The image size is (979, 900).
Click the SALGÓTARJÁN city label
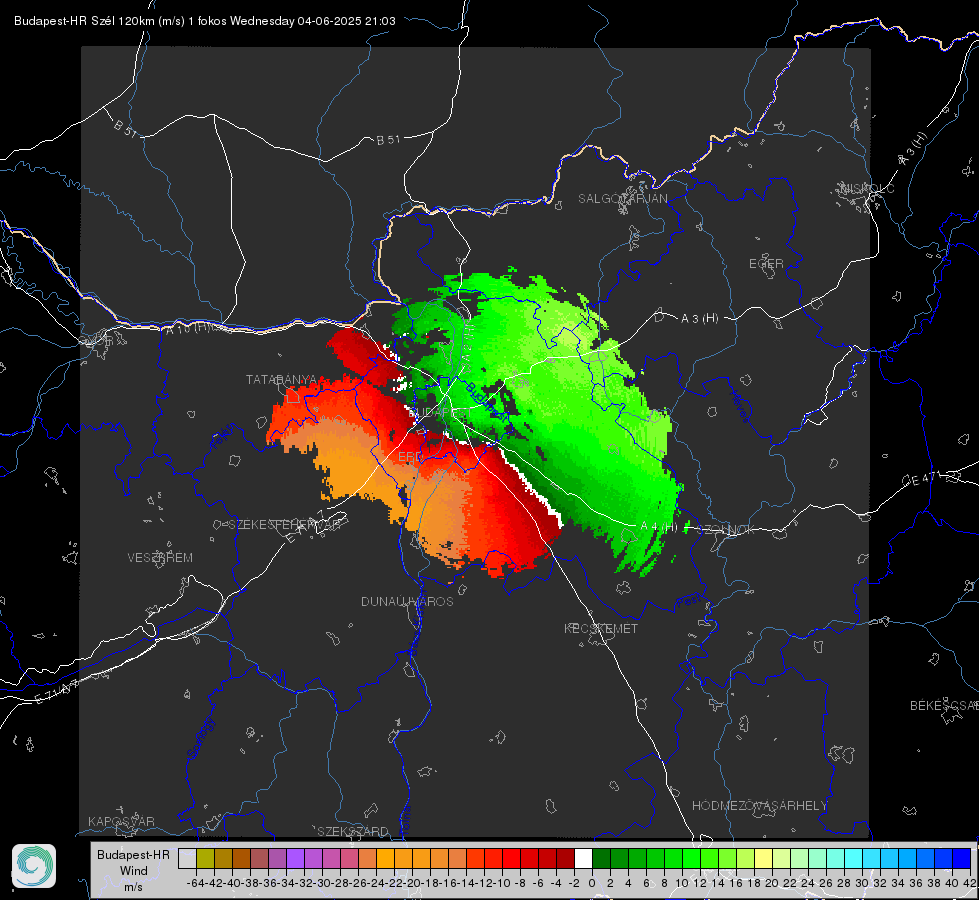click(x=622, y=199)
